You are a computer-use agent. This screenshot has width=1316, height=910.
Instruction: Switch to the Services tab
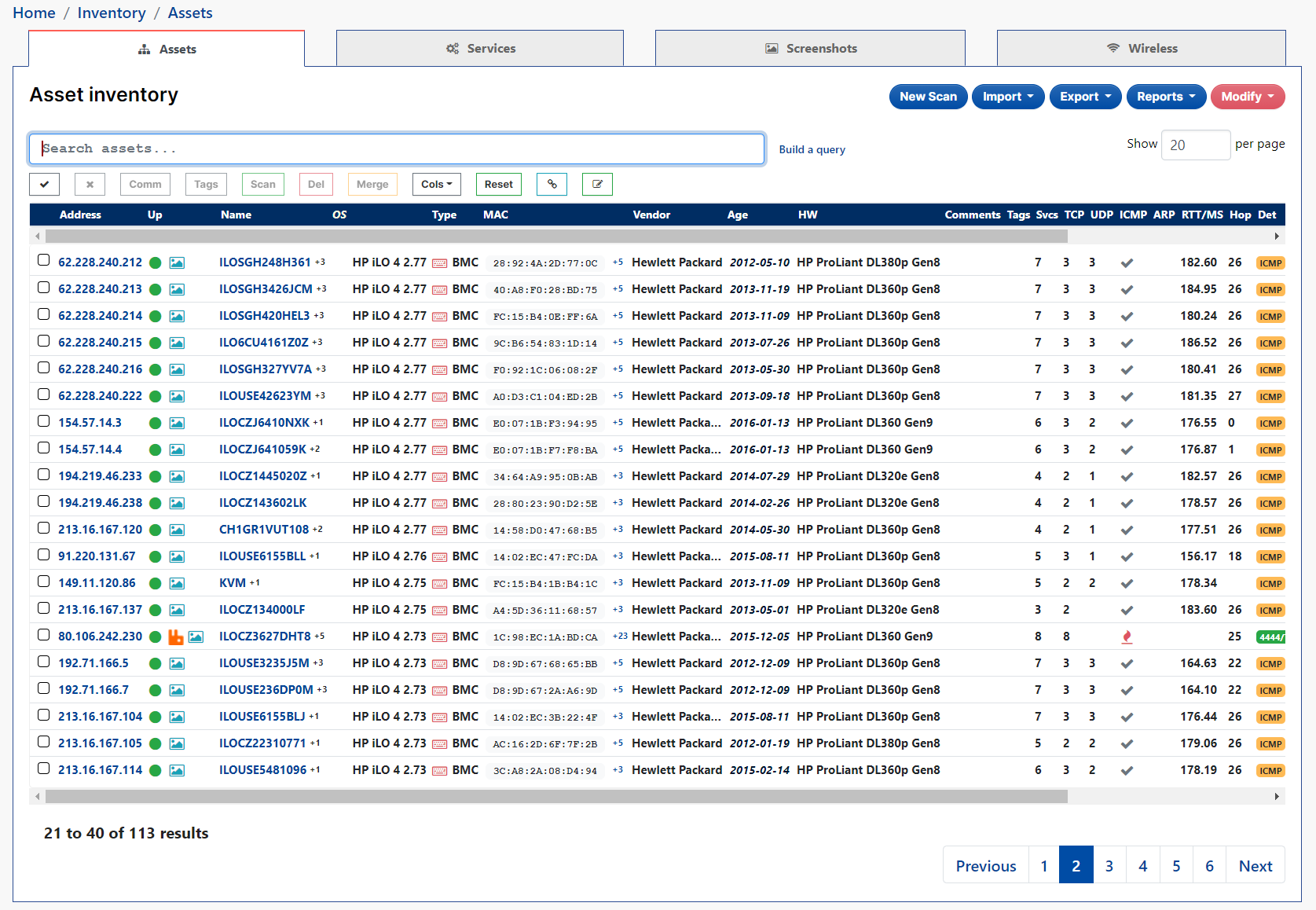click(x=480, y=48)
